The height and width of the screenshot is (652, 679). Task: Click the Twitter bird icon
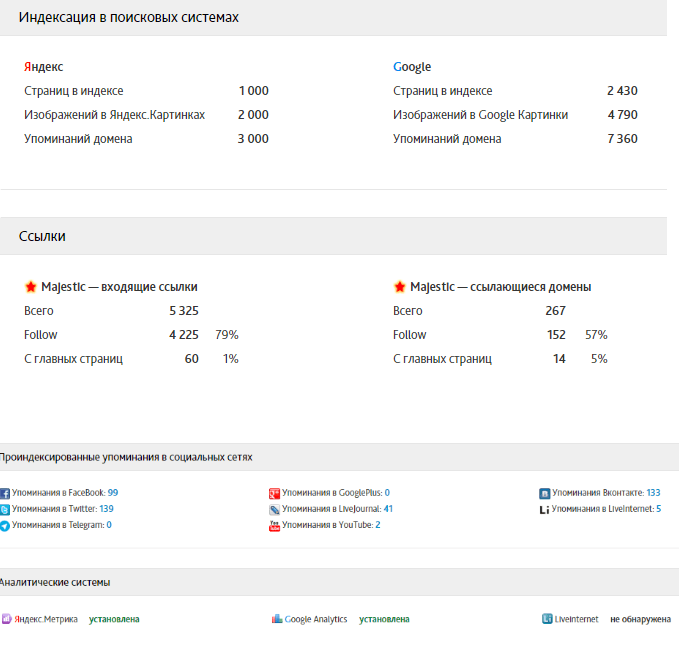(x=5, y=509)
